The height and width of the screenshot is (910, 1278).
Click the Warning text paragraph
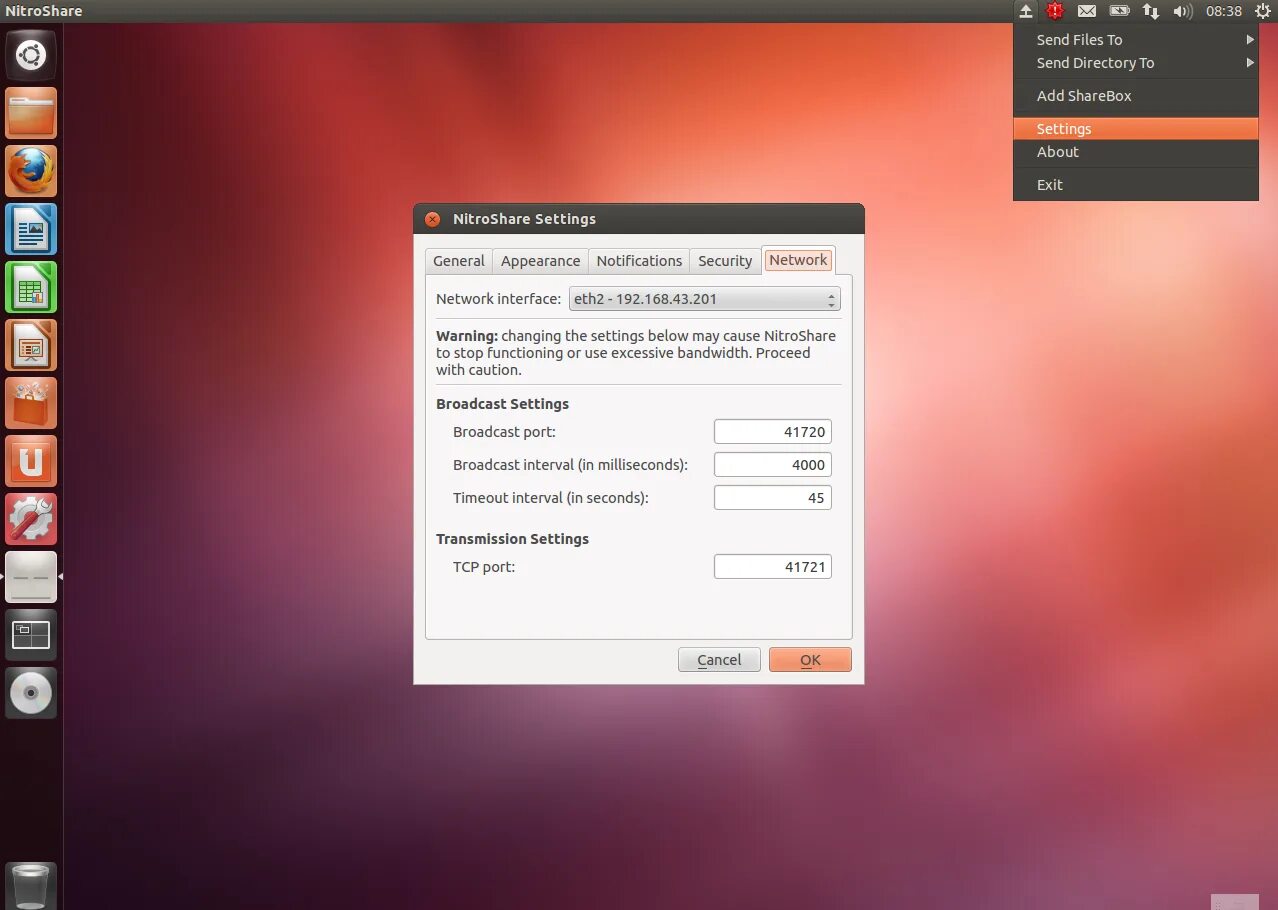click(636, 353)
